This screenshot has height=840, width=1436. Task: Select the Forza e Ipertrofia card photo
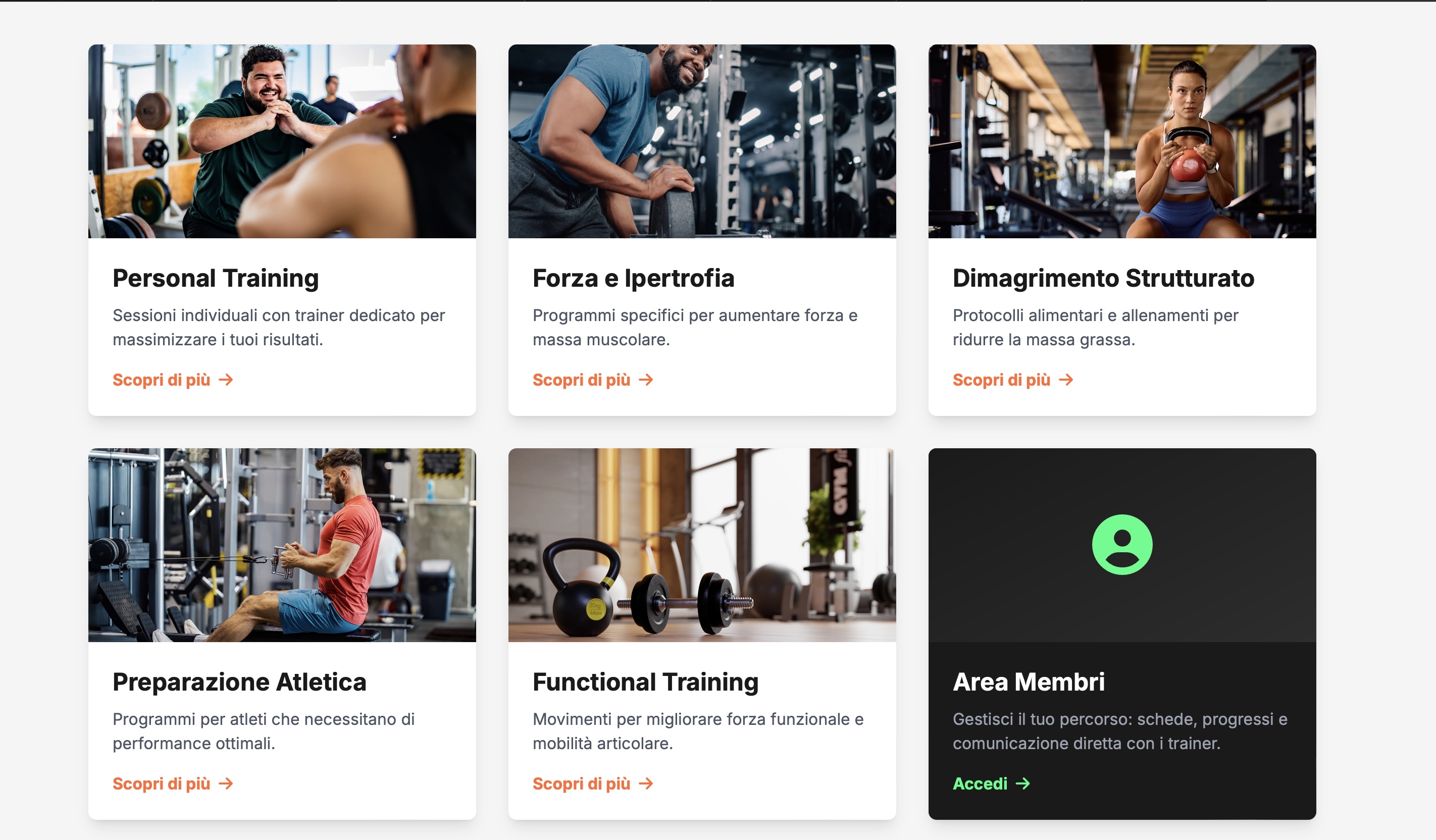[x=701, y=141]
